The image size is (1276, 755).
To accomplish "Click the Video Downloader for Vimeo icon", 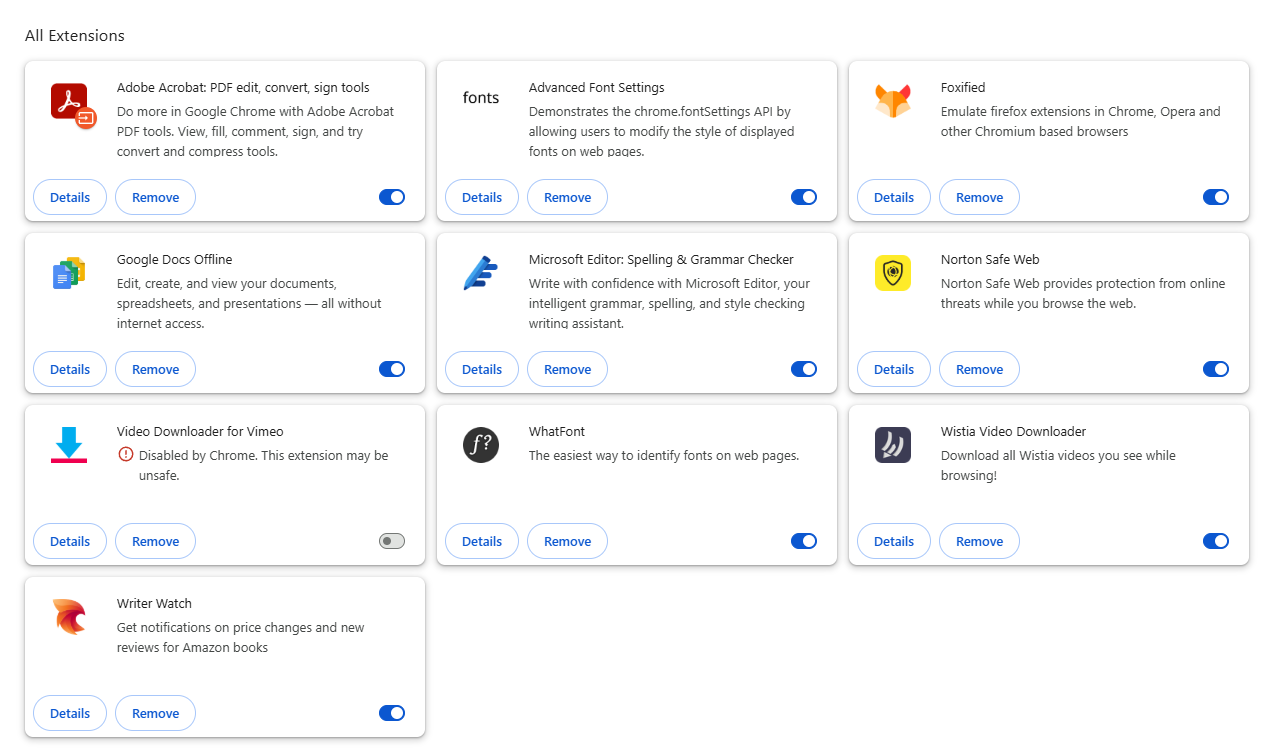I will [x=69, y=445].
